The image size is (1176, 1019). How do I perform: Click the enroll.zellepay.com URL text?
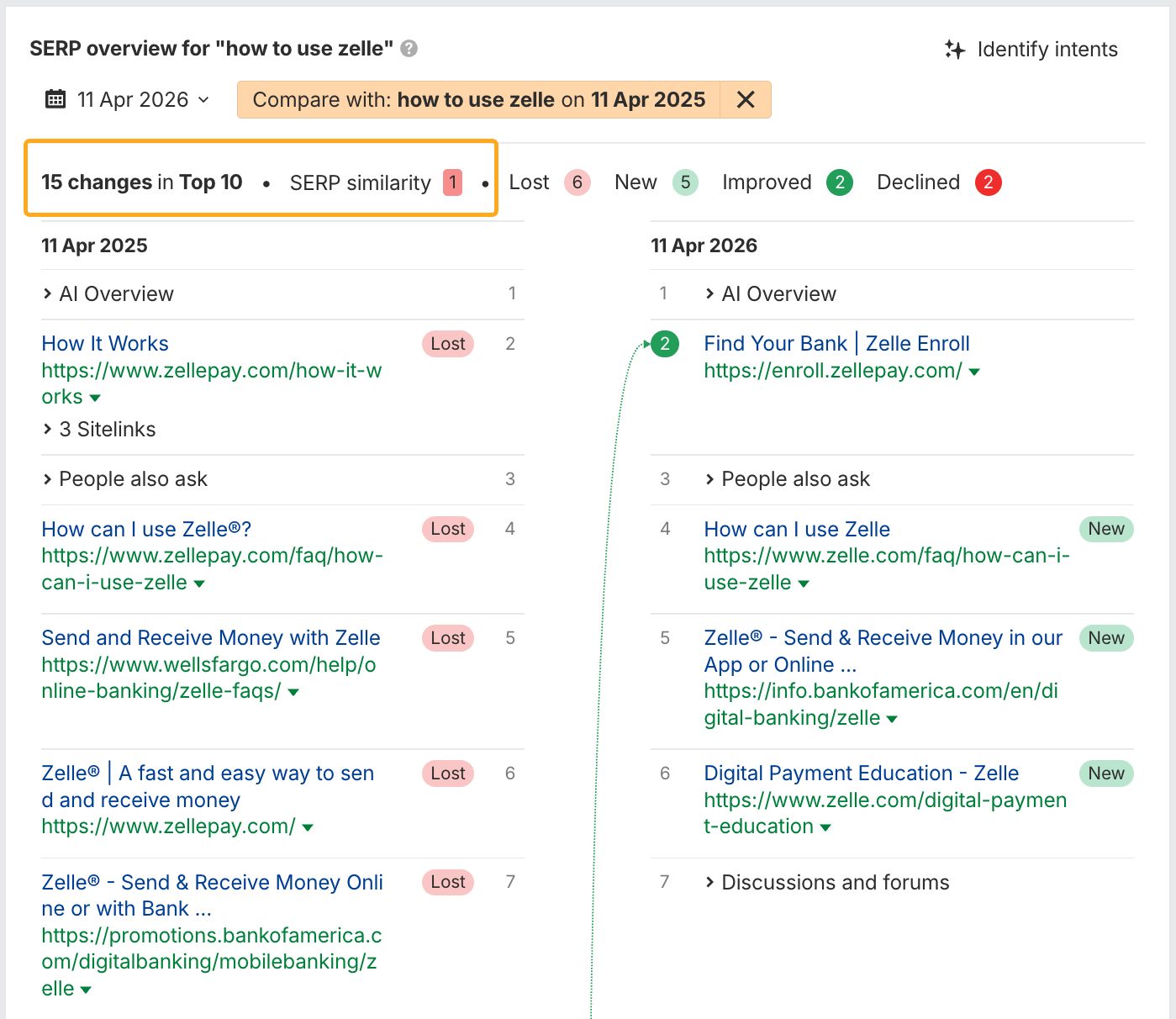833,371
